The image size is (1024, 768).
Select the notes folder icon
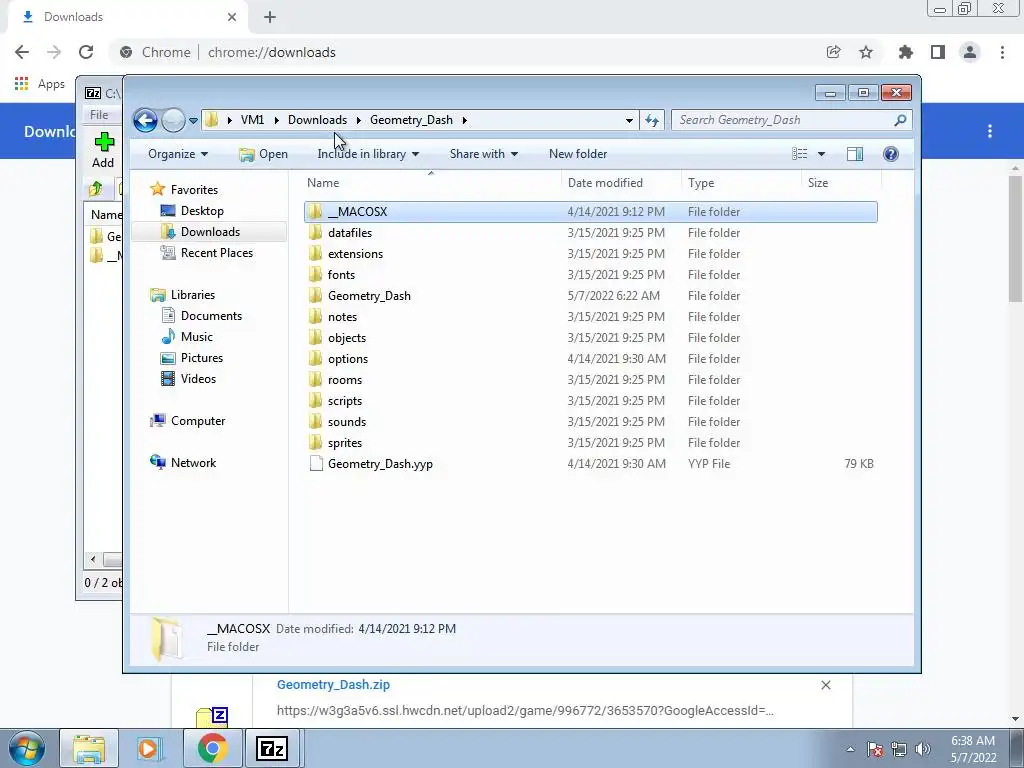(x=315, y=317)
